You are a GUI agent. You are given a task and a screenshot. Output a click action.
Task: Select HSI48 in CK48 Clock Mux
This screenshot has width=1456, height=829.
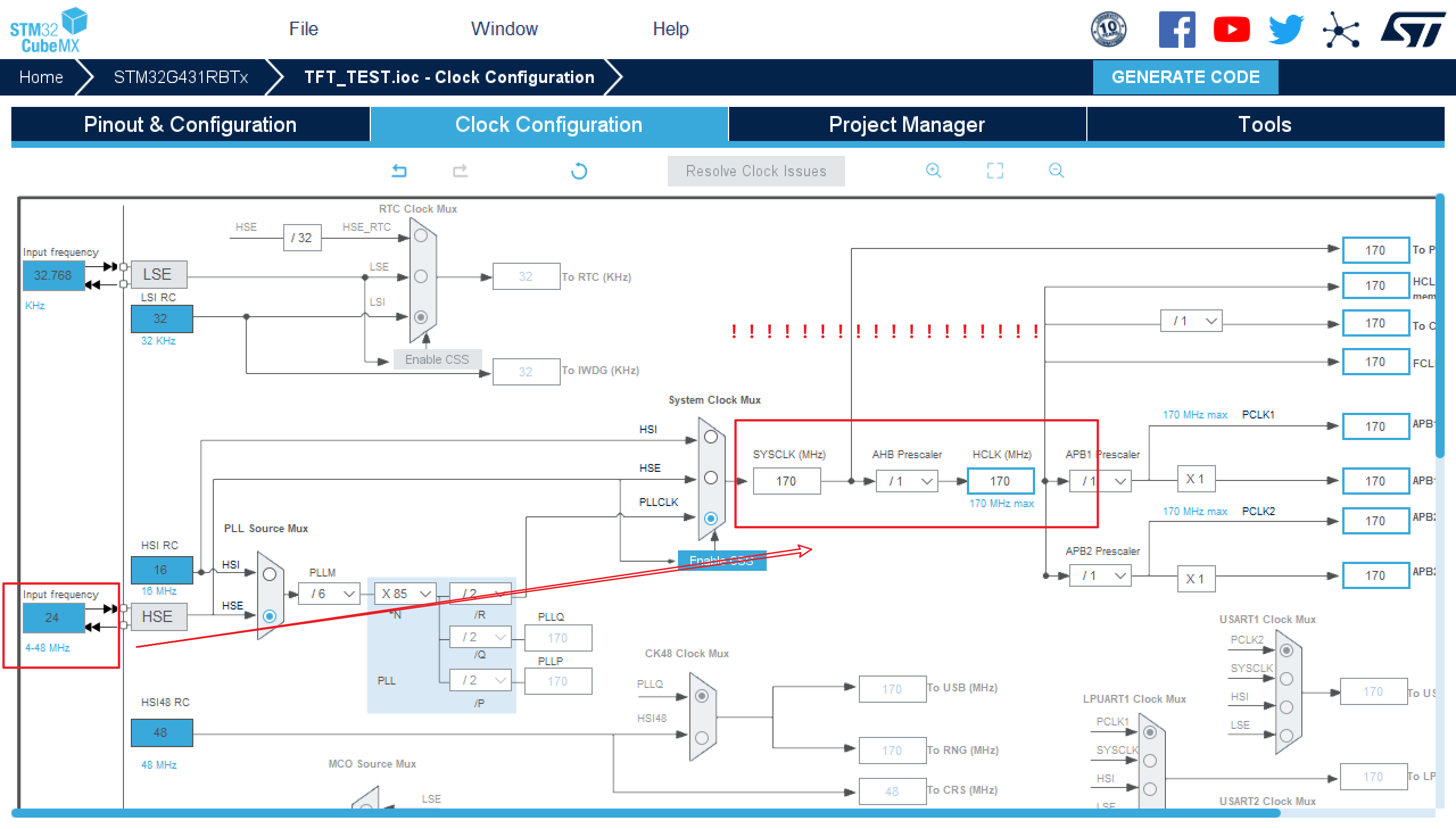701,737
